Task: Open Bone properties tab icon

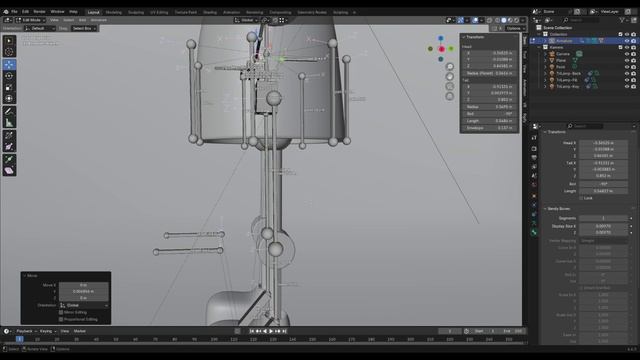Action: point(534,232)
